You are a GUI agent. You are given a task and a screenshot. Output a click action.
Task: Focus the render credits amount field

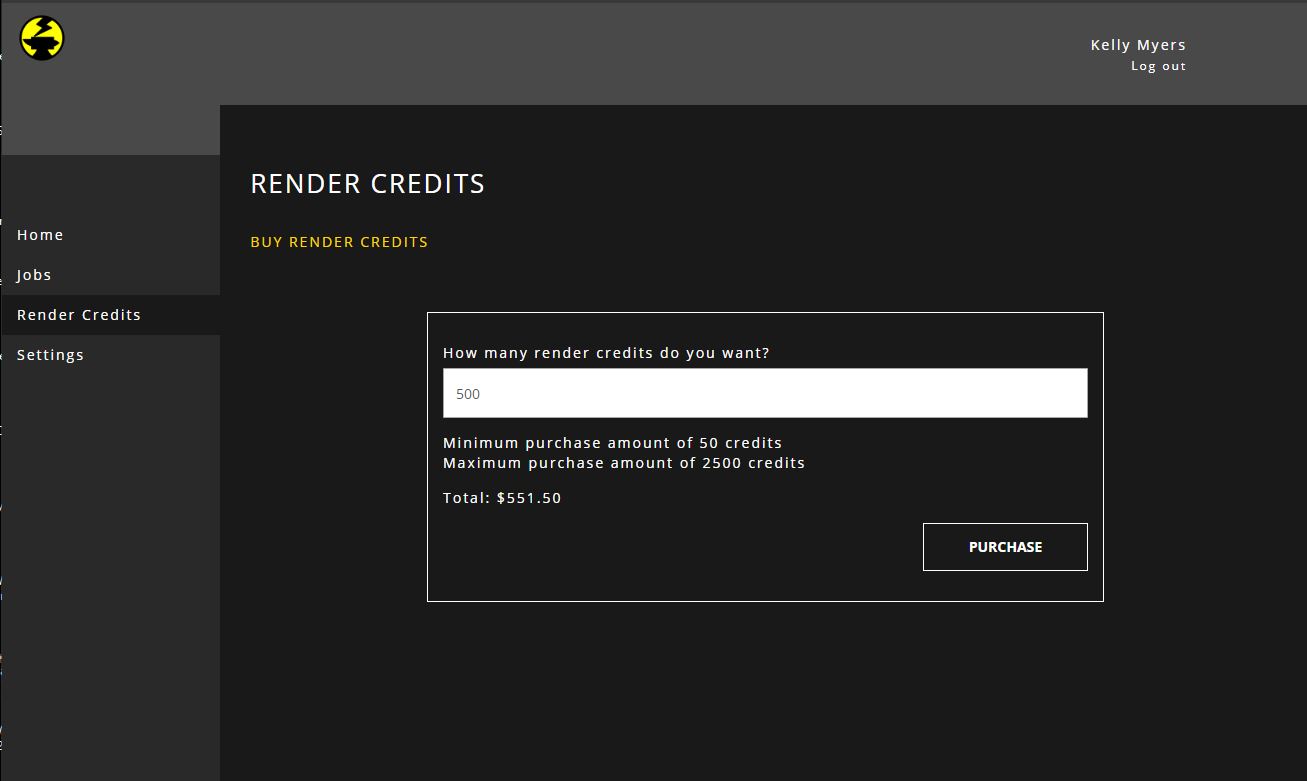(x=765, y=393)
